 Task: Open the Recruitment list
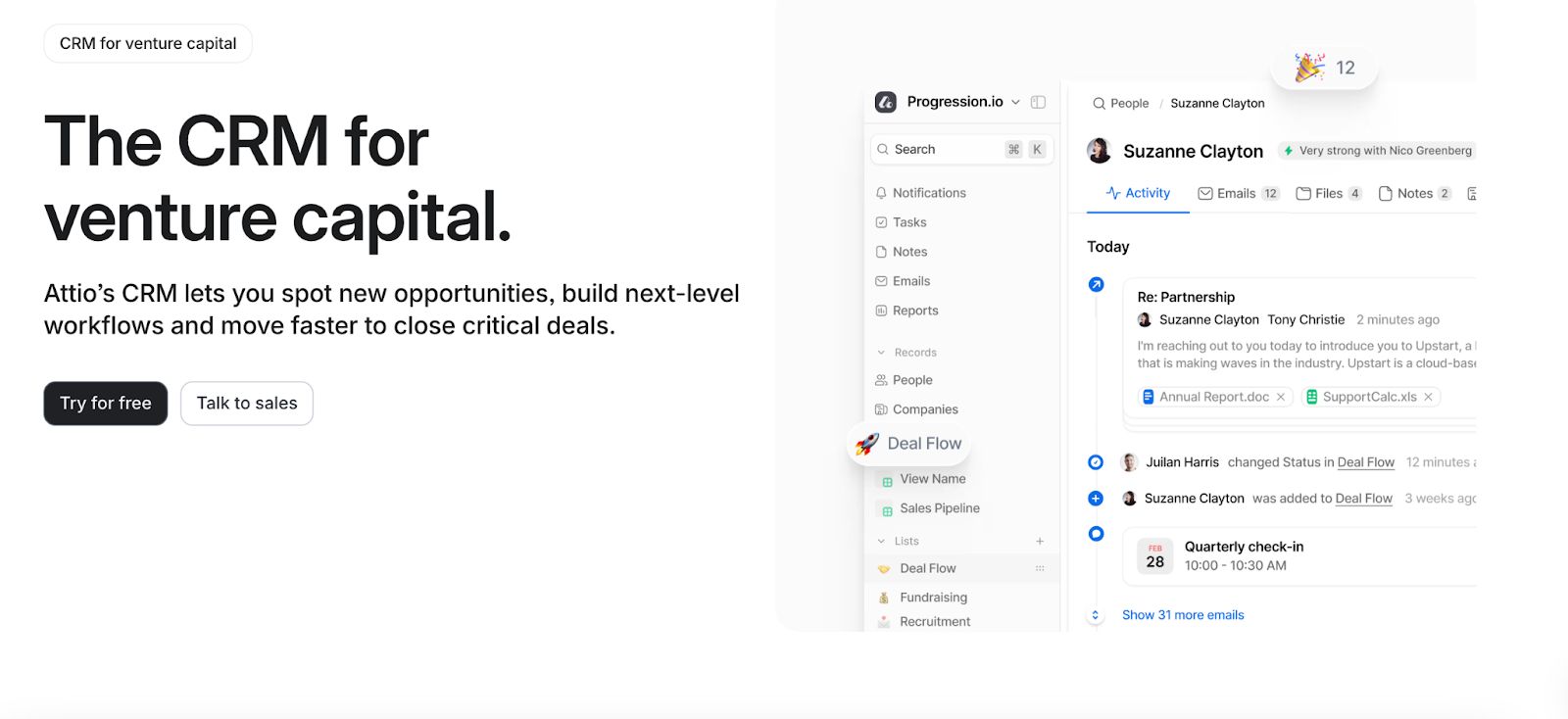[935, 622]
